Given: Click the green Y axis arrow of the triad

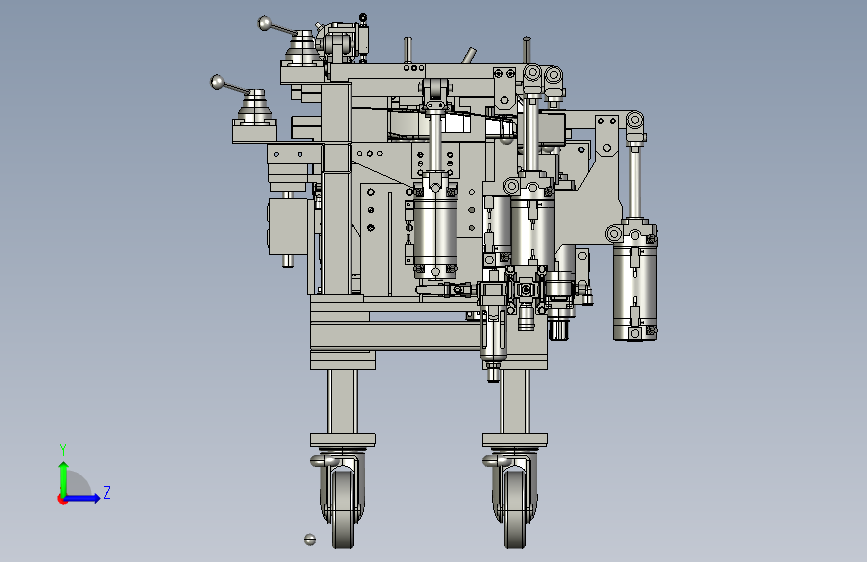Looking at the screenshot, I should pyautogui.click(x=63, y=478).
